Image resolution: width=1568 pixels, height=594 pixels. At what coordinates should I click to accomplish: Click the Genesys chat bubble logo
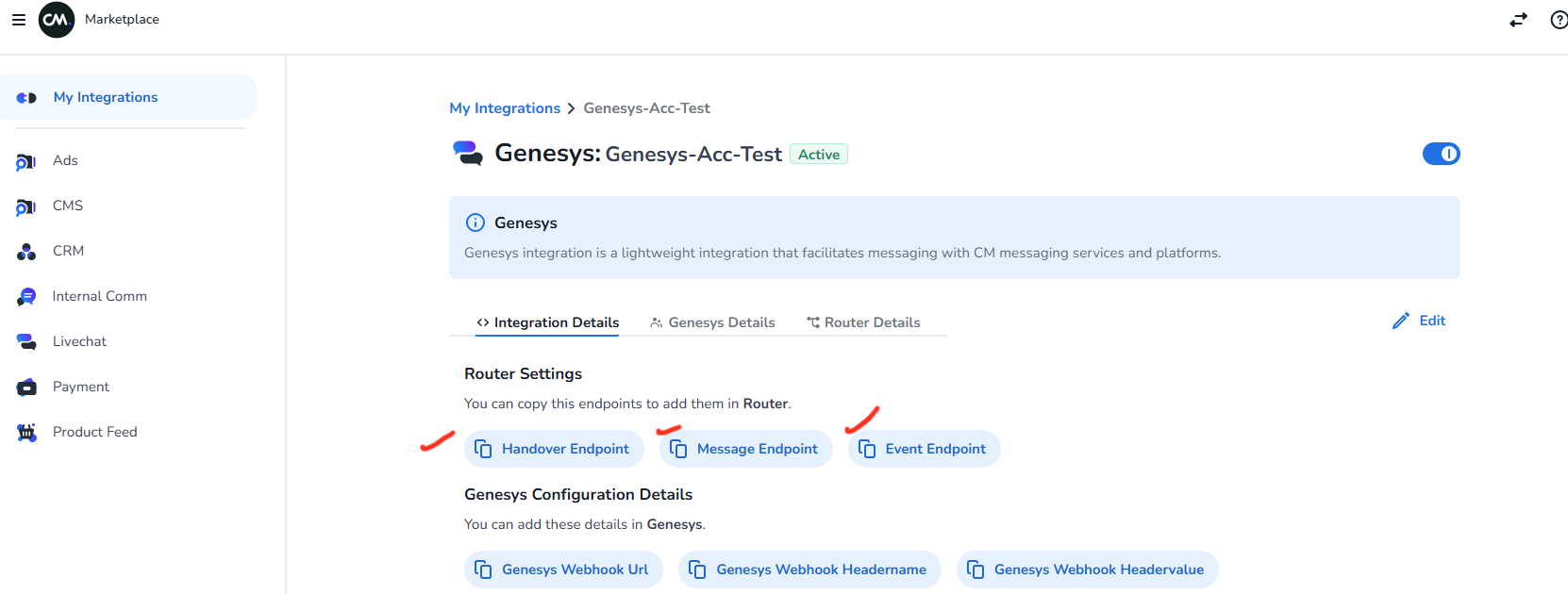click(x=468, y=153)
